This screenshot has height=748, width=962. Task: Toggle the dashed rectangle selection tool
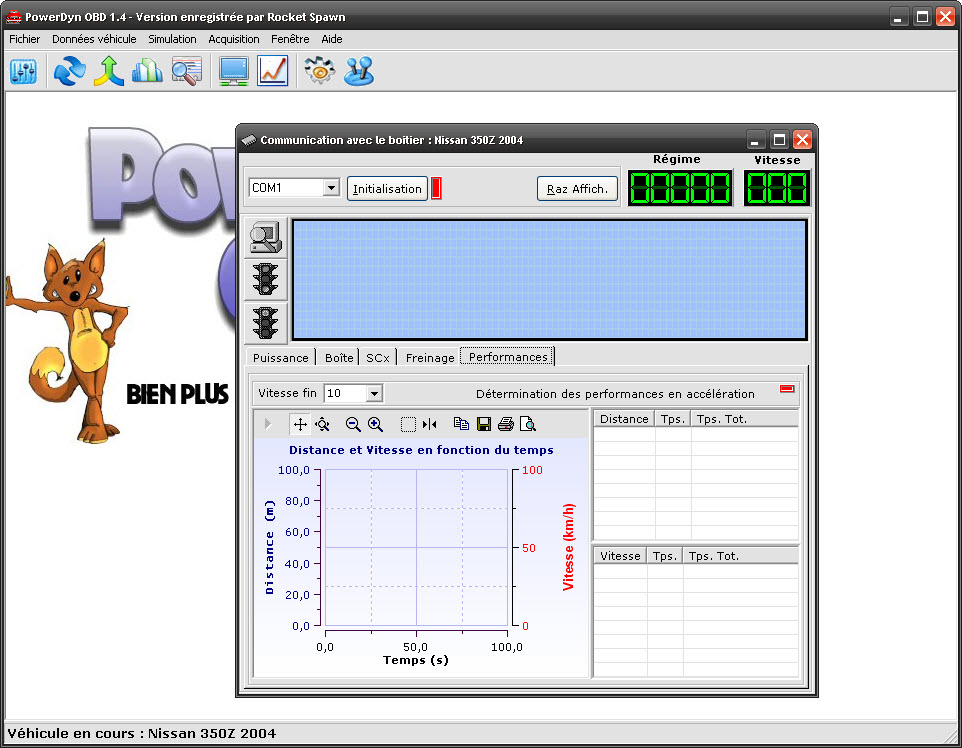[x=408, y=424]
